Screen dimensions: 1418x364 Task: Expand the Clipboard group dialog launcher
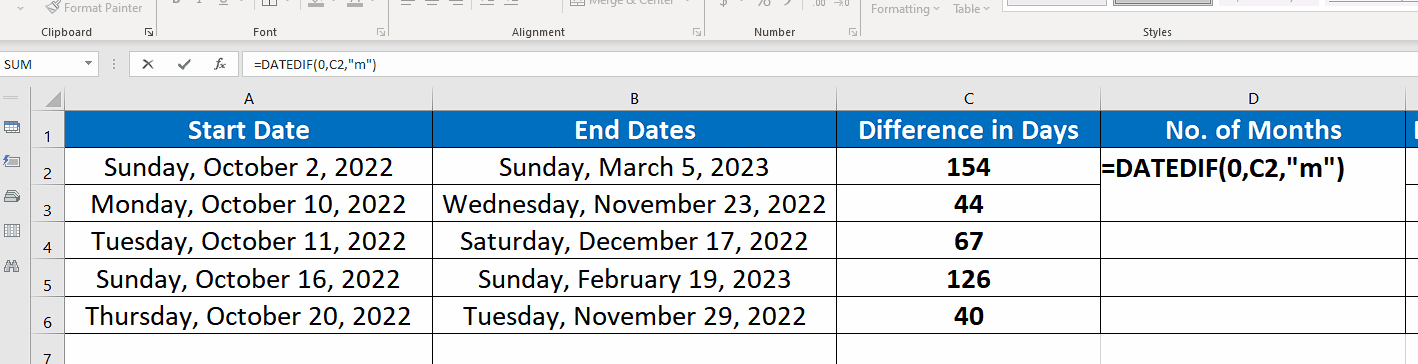[x=149, y=33]
